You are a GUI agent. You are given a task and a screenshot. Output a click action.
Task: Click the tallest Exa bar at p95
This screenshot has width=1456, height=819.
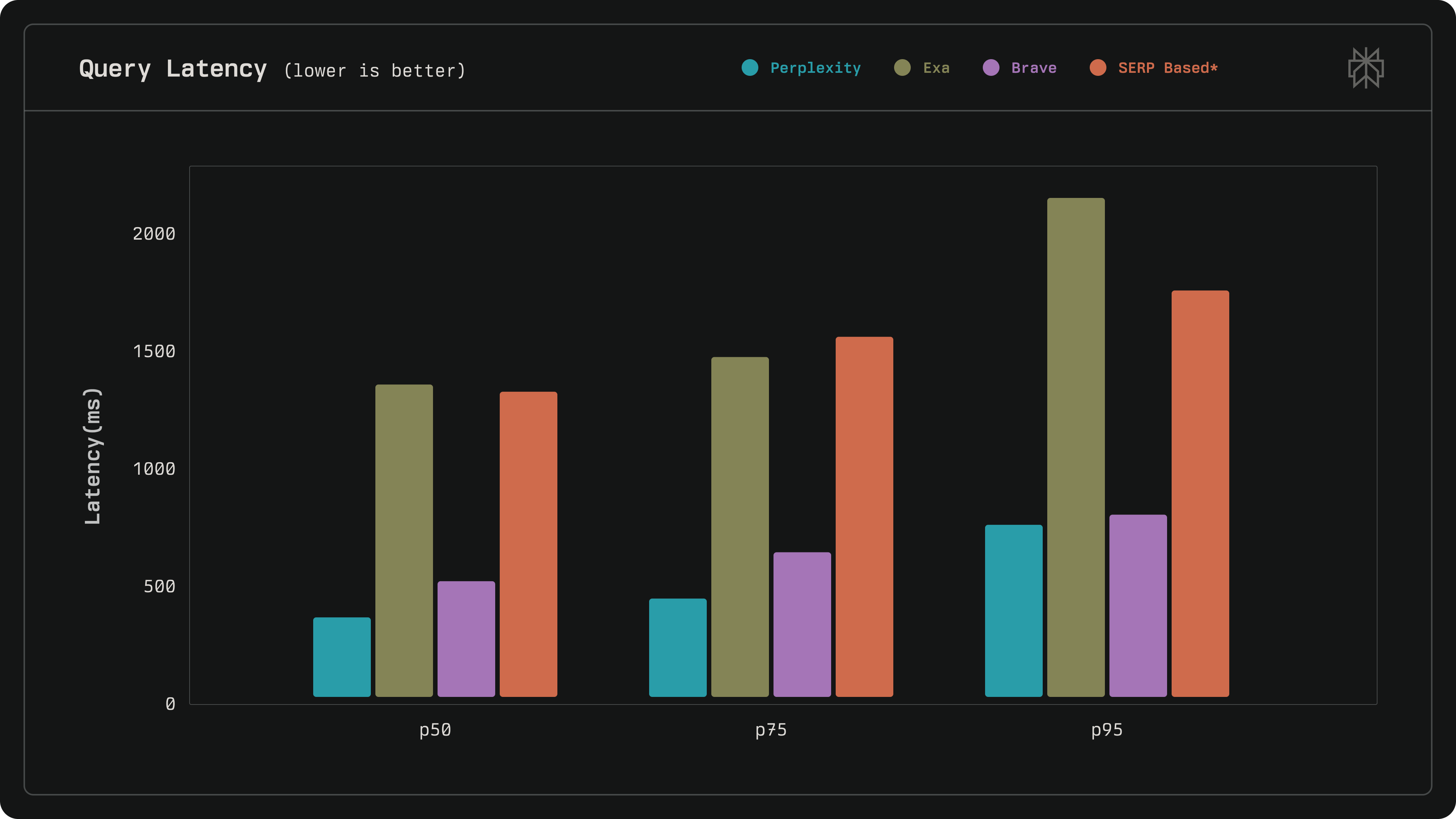[x=1076, y=447]
